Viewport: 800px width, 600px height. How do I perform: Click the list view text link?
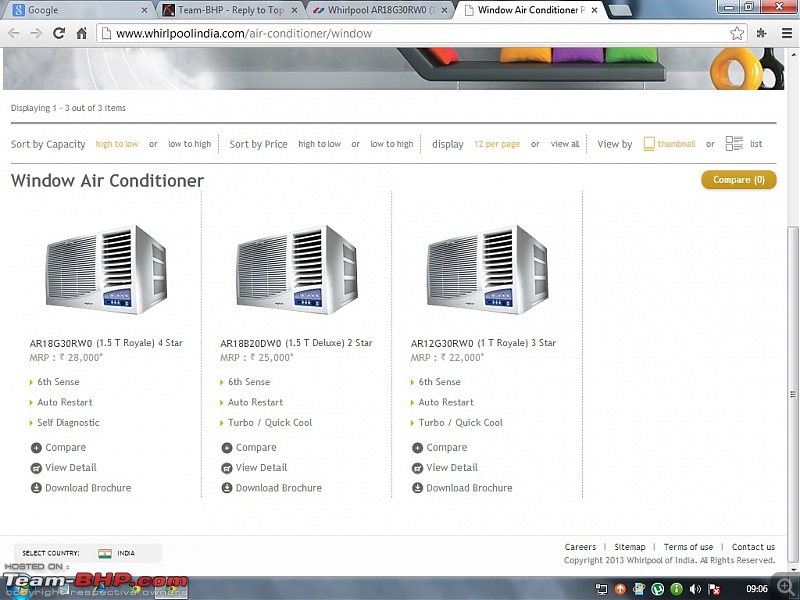coord(756,144)
